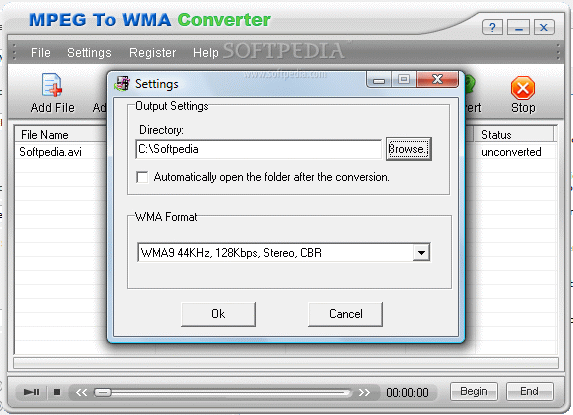573x415 pixels.
Task: Open the Register menu
Action: point(152,53)
